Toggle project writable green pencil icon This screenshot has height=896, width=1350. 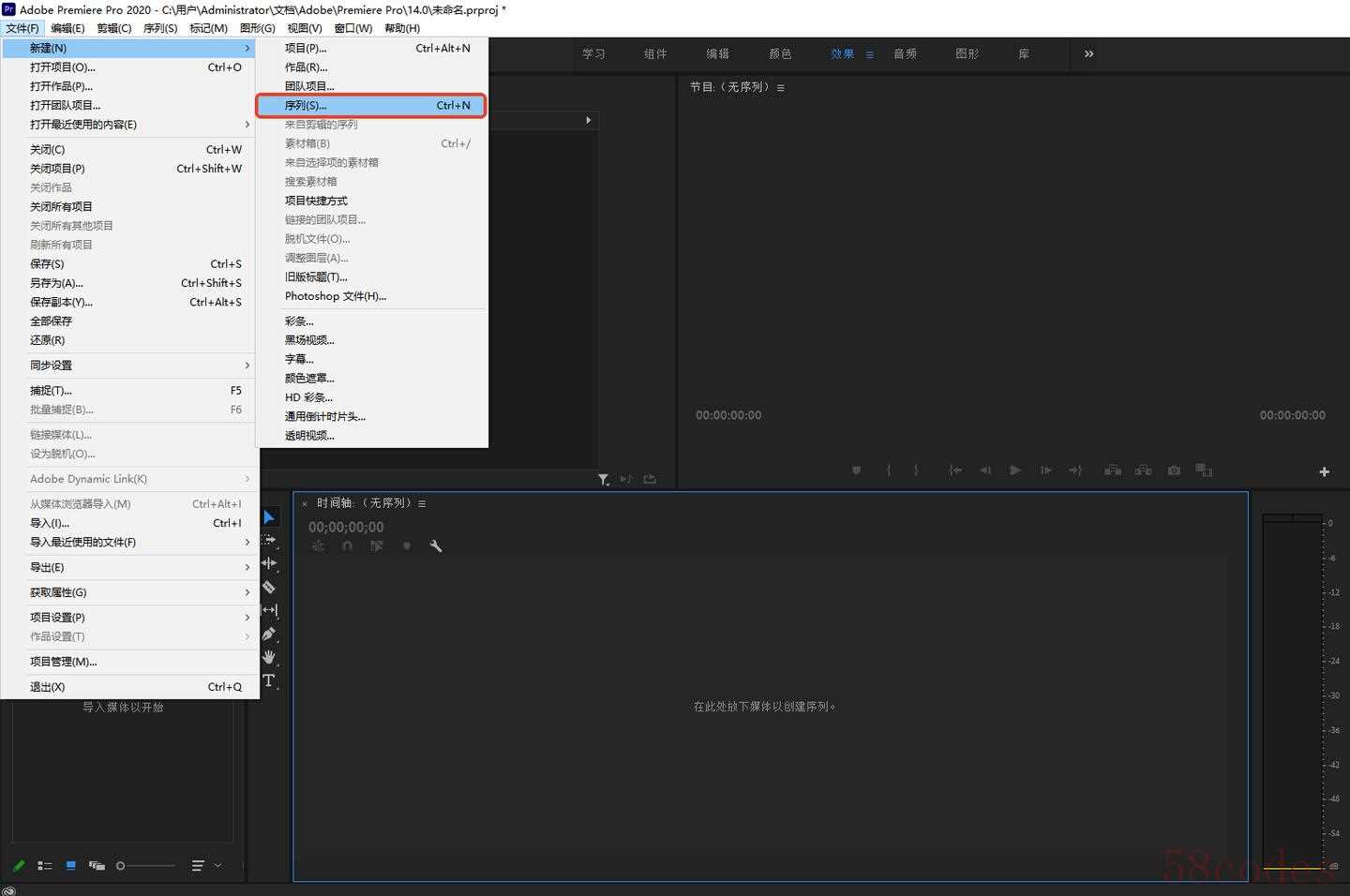pyautogui.click(x=19, y=865)
